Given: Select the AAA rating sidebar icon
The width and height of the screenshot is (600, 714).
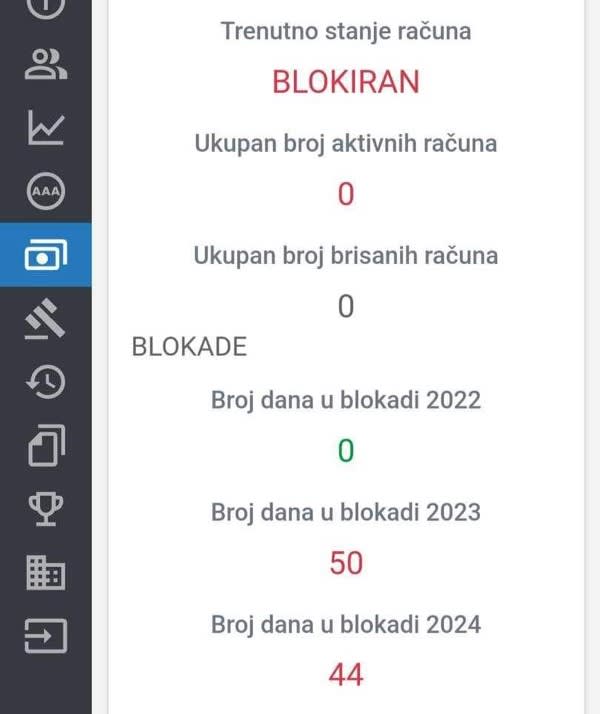Looking at the screenshot, I should (46, 191).
